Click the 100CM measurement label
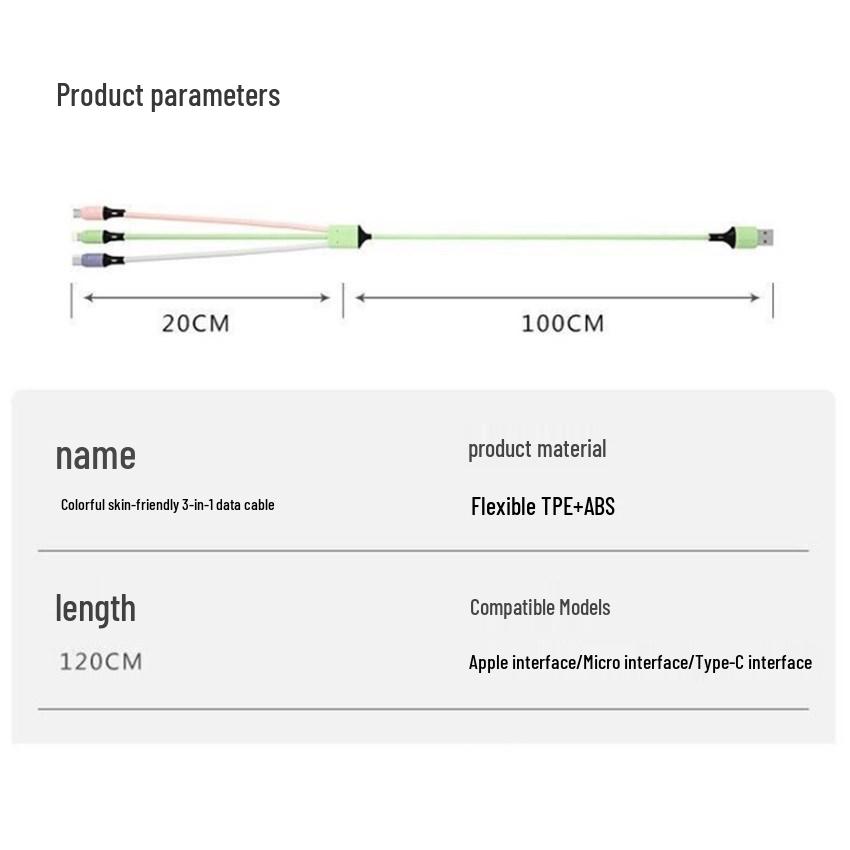This screenshot has height=850, width=850. [563, 324]
